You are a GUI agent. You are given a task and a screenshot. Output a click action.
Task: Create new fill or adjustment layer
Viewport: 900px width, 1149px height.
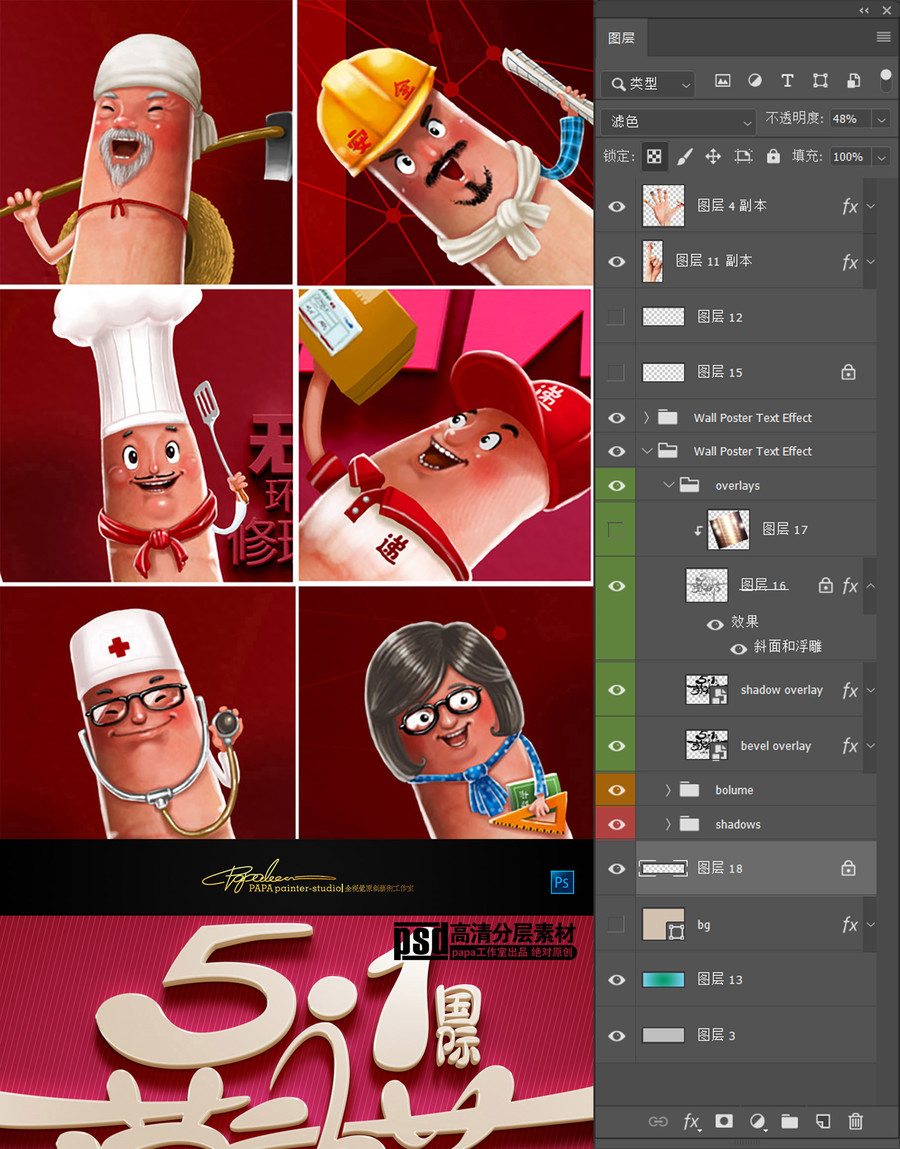click(x=757, y=1121)
